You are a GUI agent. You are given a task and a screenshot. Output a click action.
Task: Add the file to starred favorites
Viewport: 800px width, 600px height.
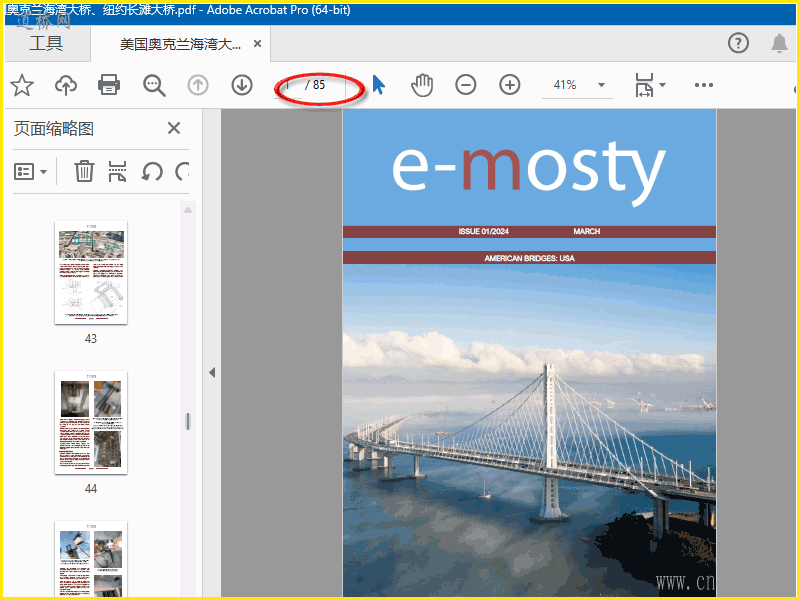tap(22, 85)
